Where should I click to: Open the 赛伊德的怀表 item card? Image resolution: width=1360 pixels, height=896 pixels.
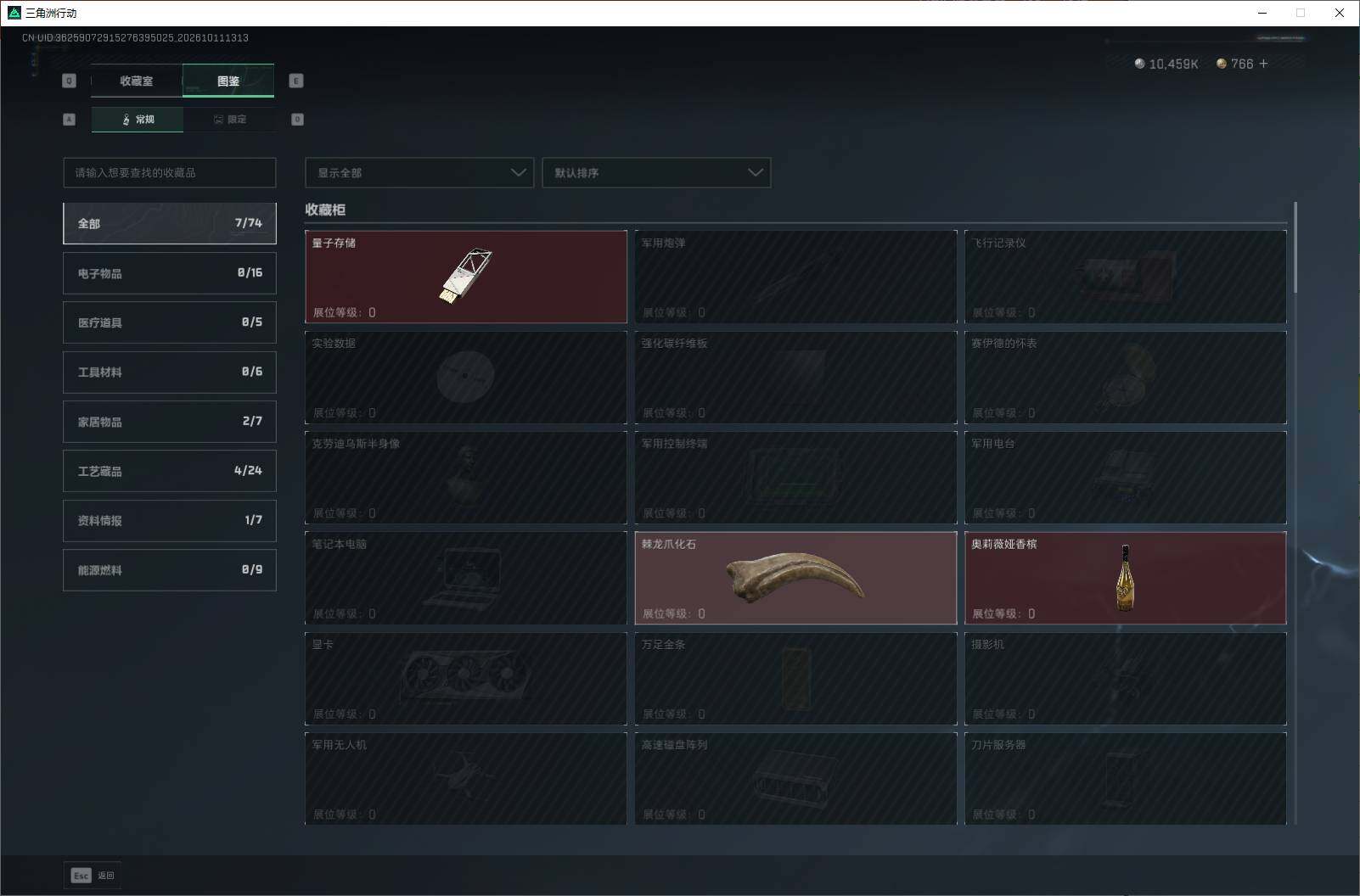(x=1126, y=377)
